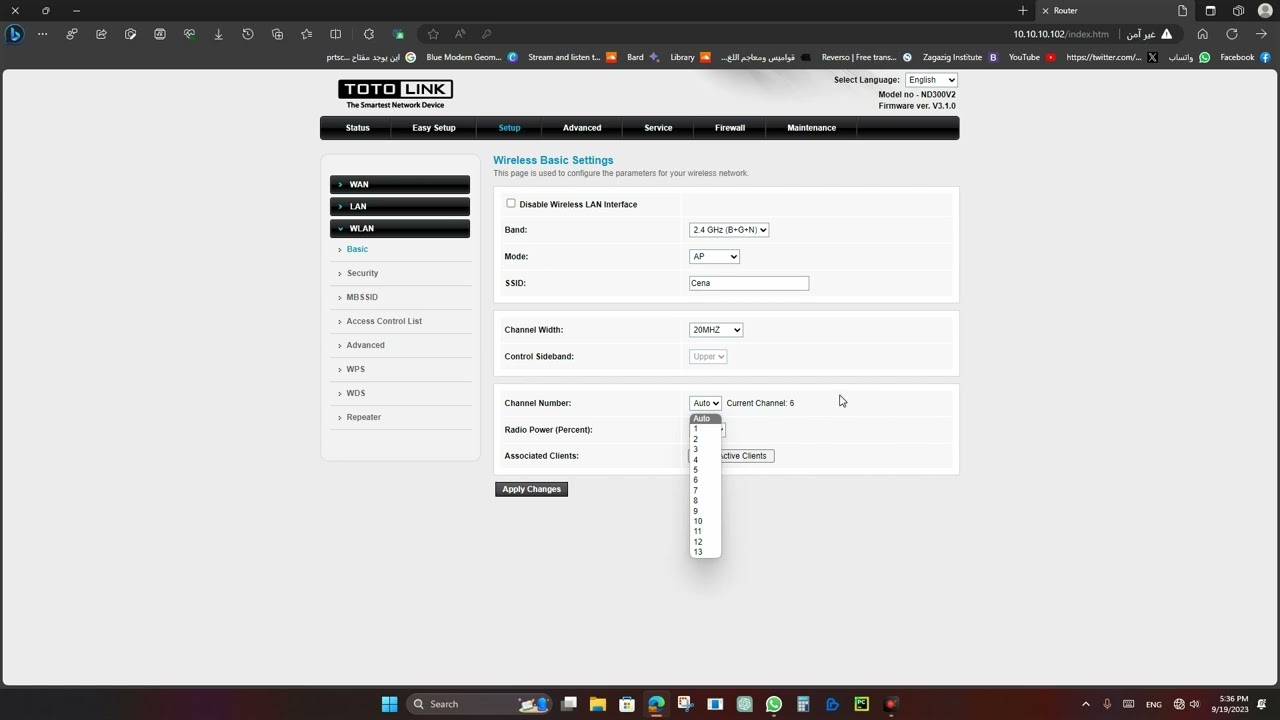Open browser extensions puzzle icon

coord(369,34)
